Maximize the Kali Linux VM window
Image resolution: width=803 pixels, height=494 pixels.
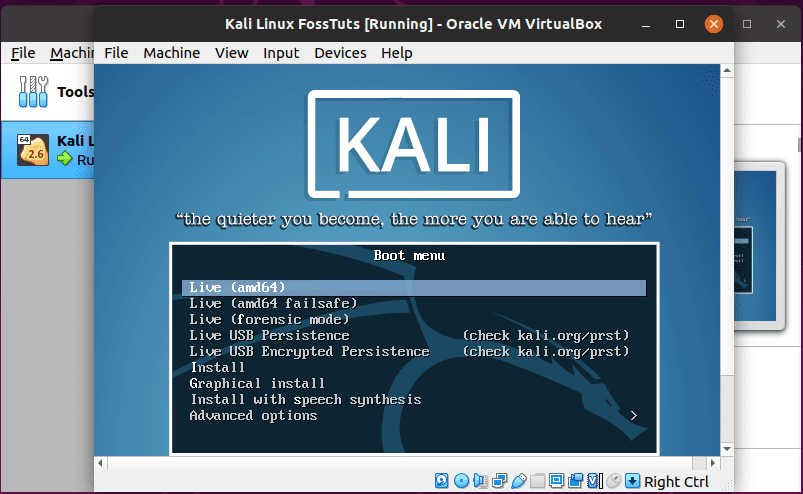coord(680,24)
